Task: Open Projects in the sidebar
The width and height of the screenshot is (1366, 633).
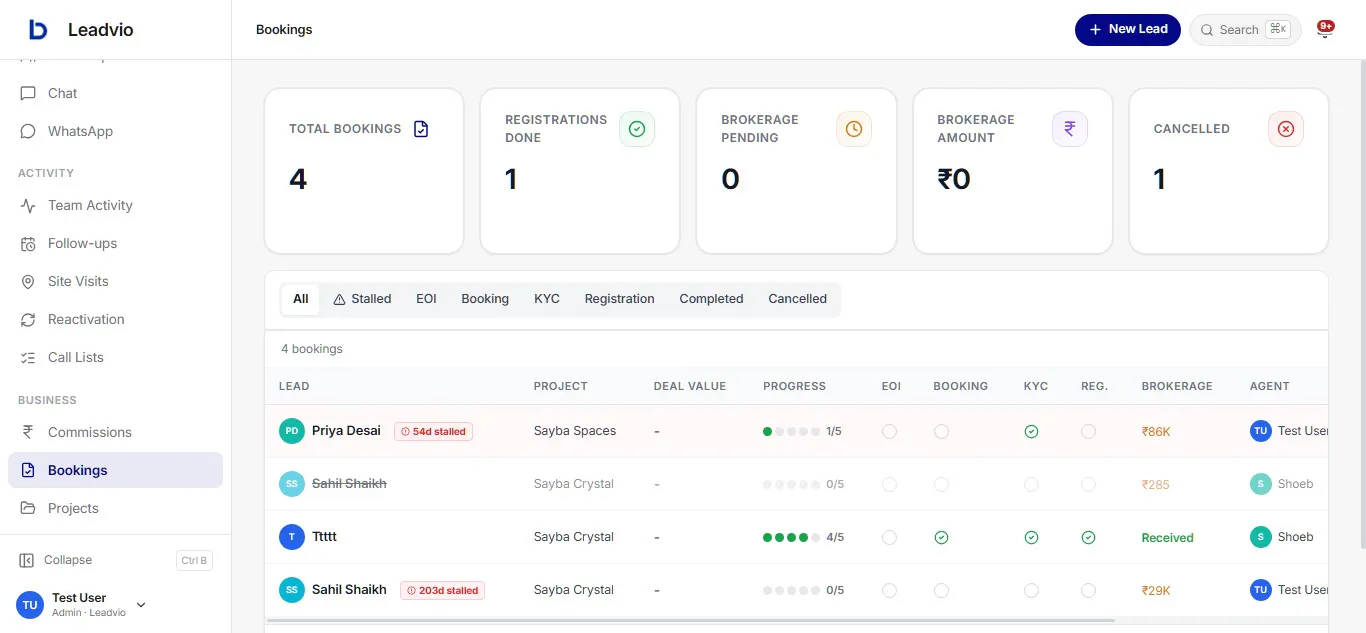Action: (x=115, y=508)
